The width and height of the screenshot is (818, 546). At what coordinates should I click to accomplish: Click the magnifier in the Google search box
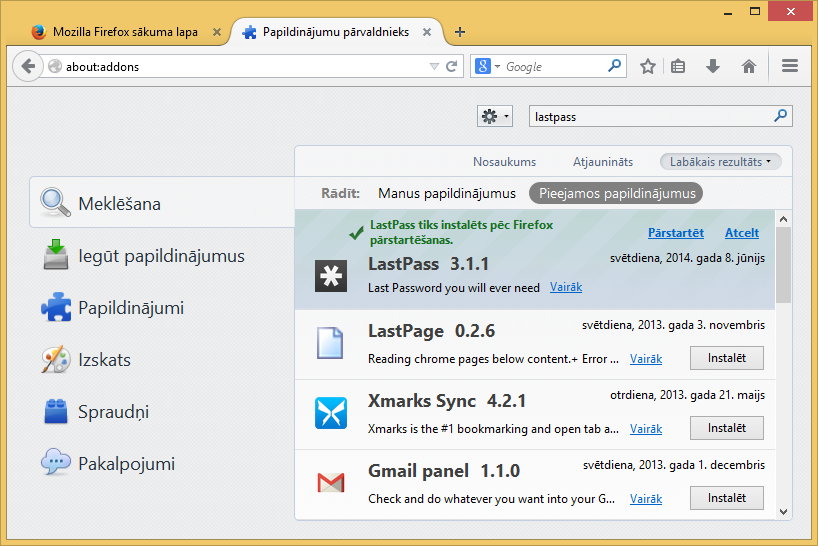pos(615,66)
